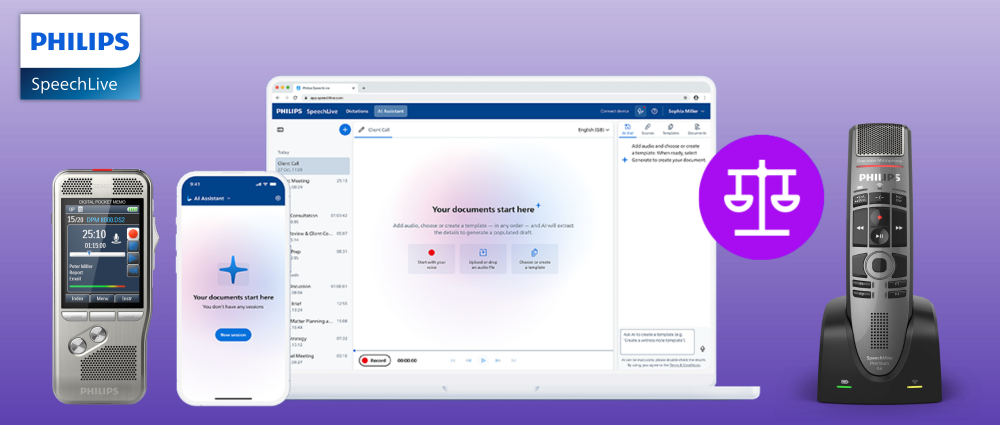Click the Index softkey on the Pocket Memo

pos(77,298)
